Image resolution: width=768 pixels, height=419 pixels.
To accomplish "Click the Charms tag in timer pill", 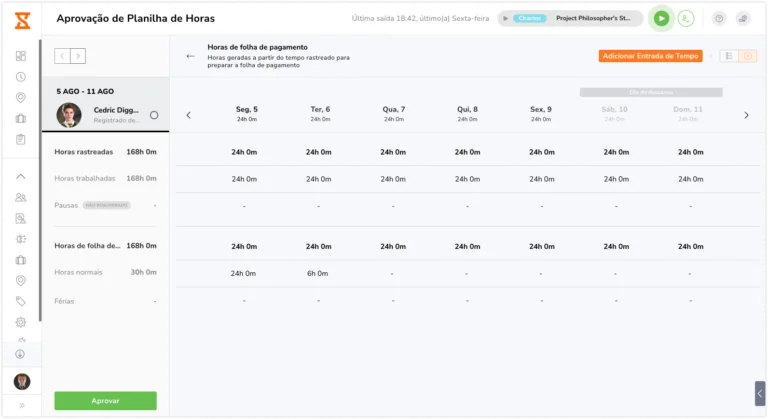I will [x=529, y=18].
